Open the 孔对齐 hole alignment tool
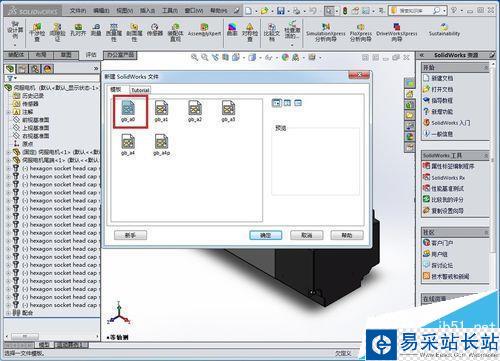Screen dimensions: 500x361 tap(78, 30)
